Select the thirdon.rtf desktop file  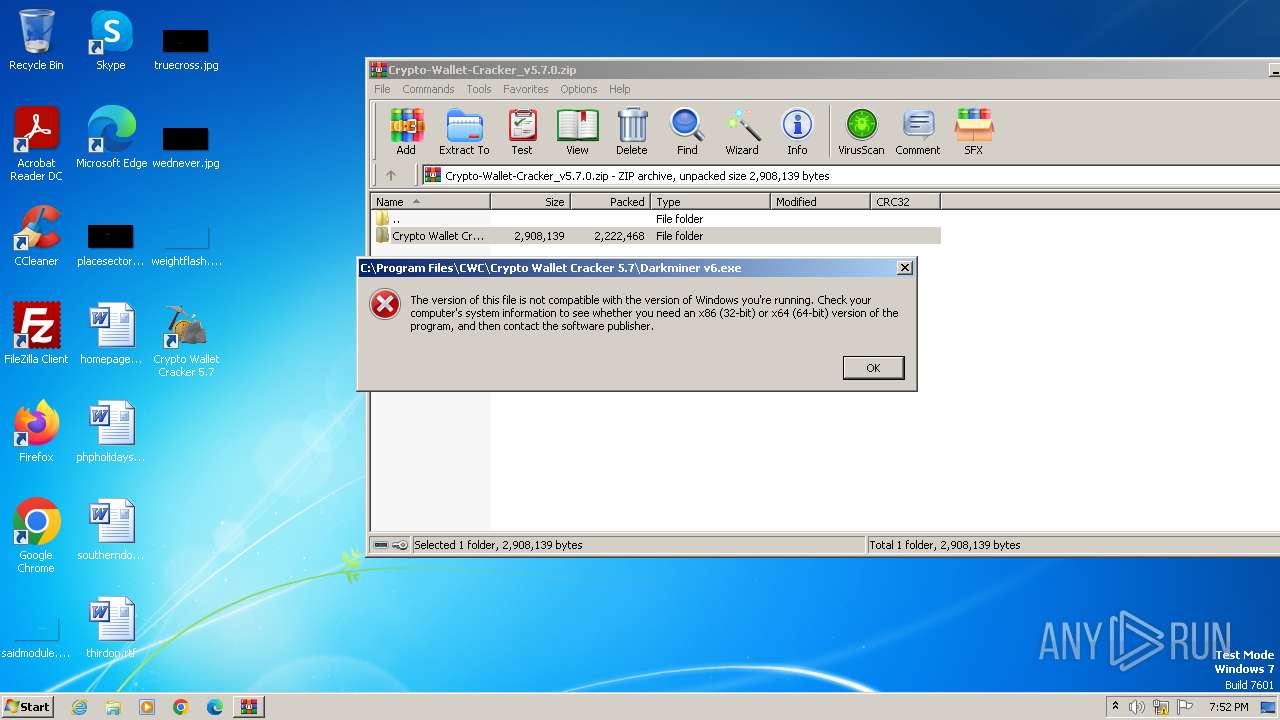111,628
